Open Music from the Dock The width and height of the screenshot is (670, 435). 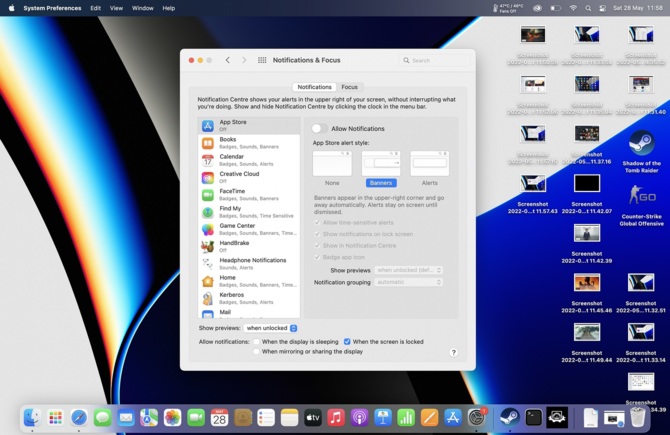coord(336,417)
